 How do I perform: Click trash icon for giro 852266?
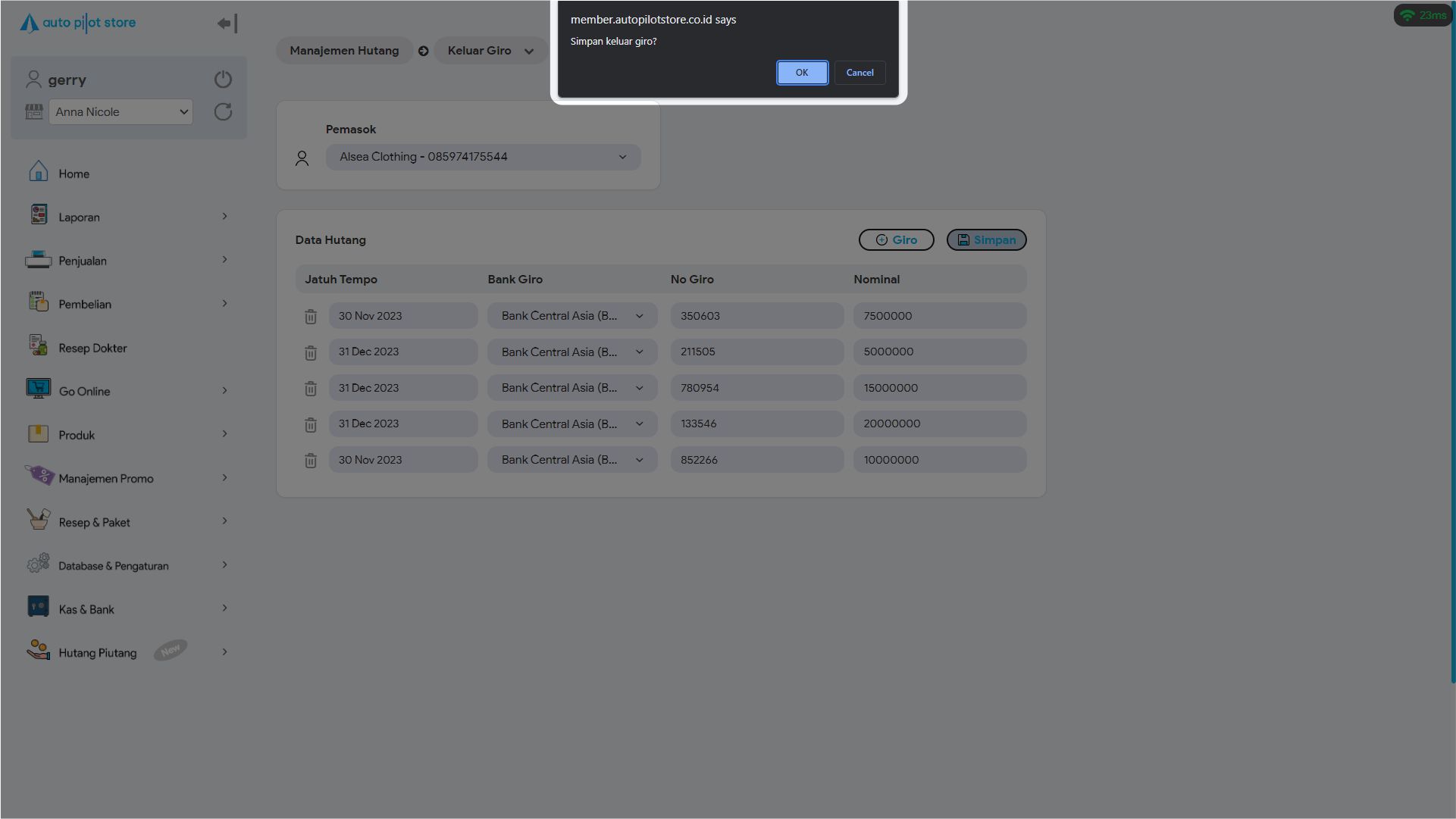pyautogui.click(x=311, y=461)
